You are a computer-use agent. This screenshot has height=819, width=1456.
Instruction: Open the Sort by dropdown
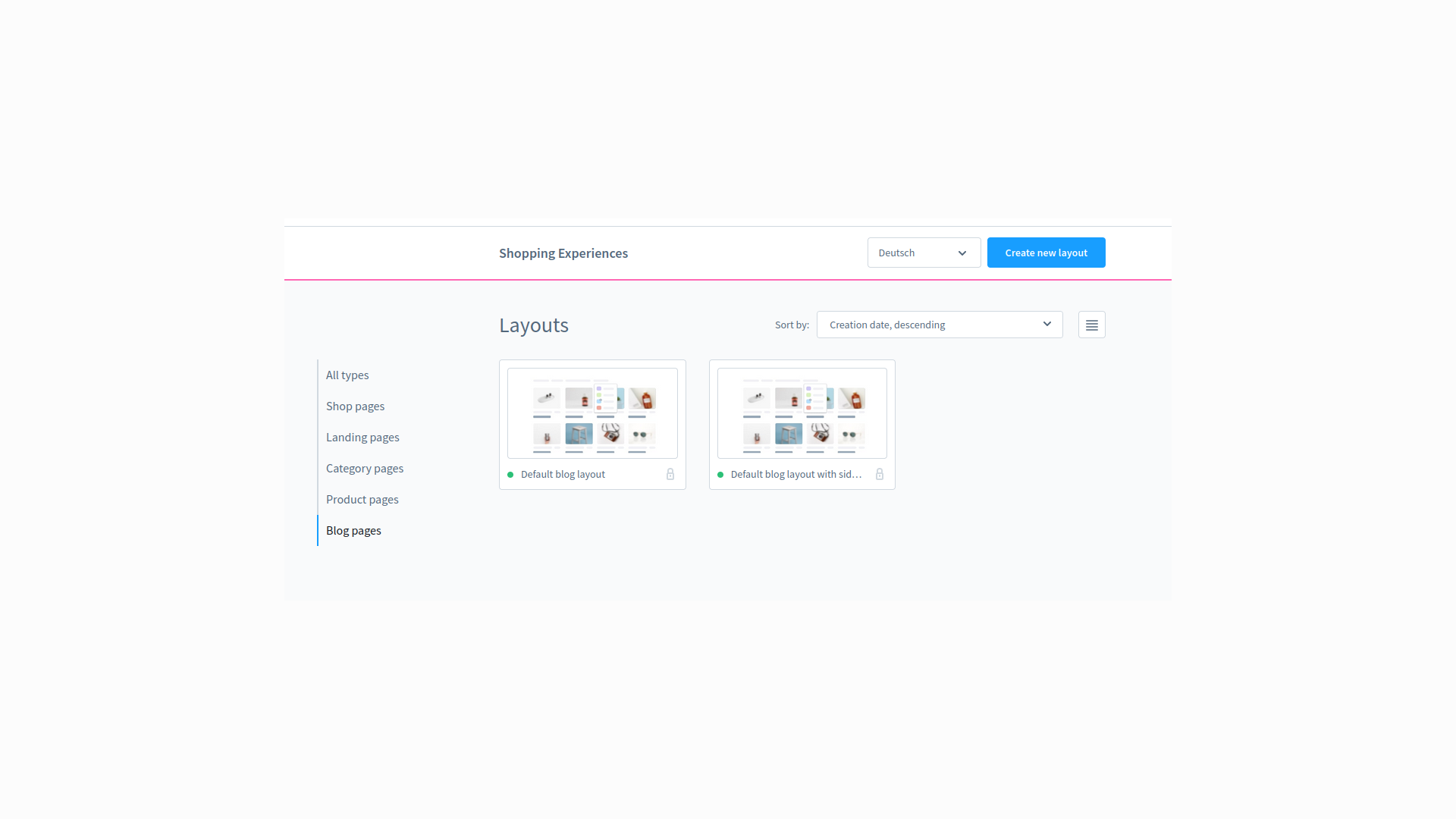coord(940,325)
